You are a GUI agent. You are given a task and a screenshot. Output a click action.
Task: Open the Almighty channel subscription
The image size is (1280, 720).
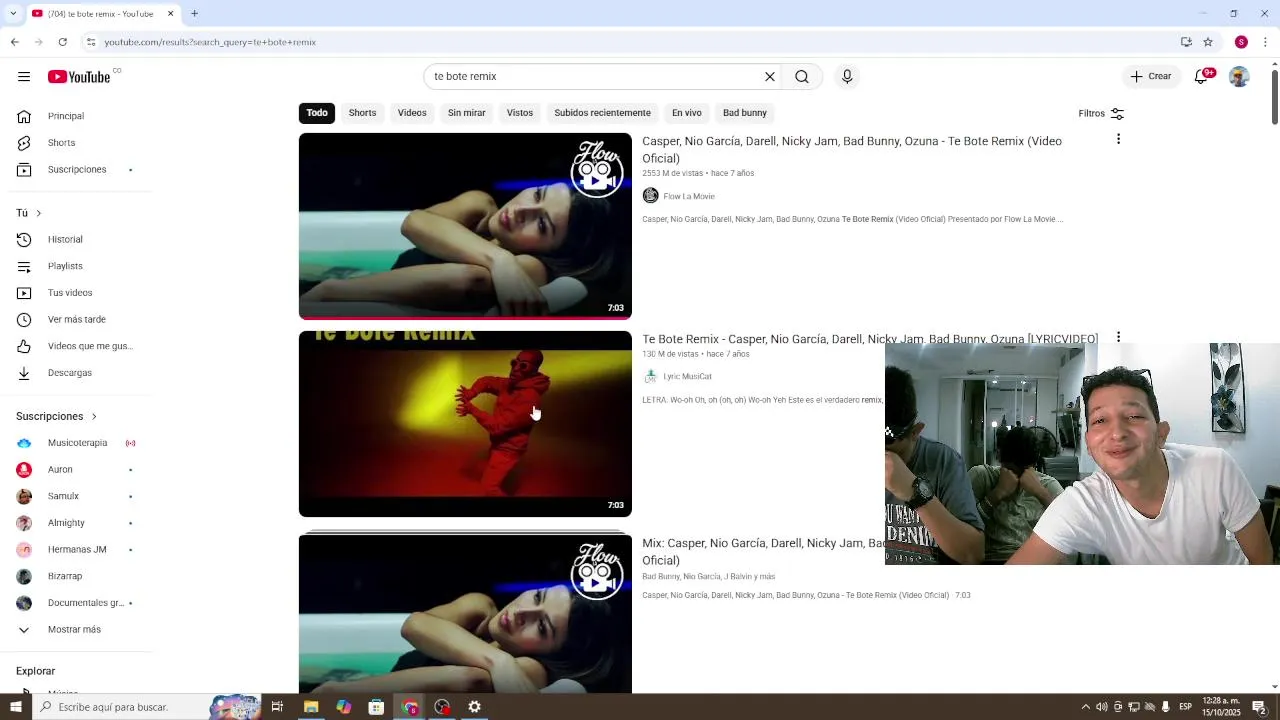point(76,523)
